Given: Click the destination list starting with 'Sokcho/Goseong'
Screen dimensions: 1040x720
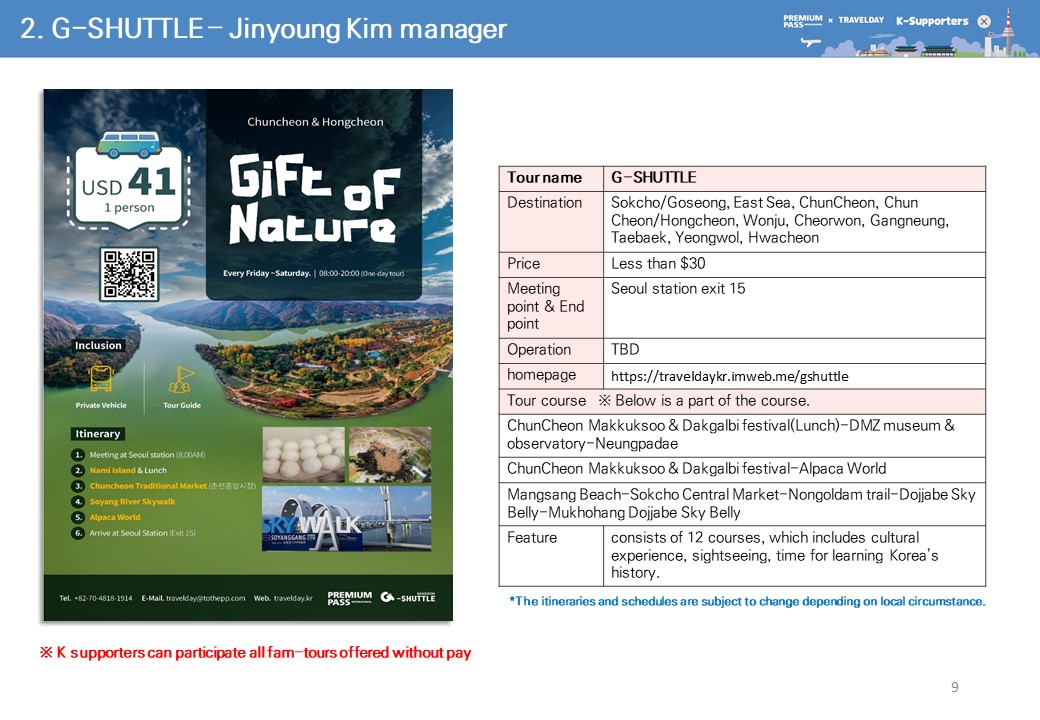Looking at the screenshot, I should click(x=795, y=221).
